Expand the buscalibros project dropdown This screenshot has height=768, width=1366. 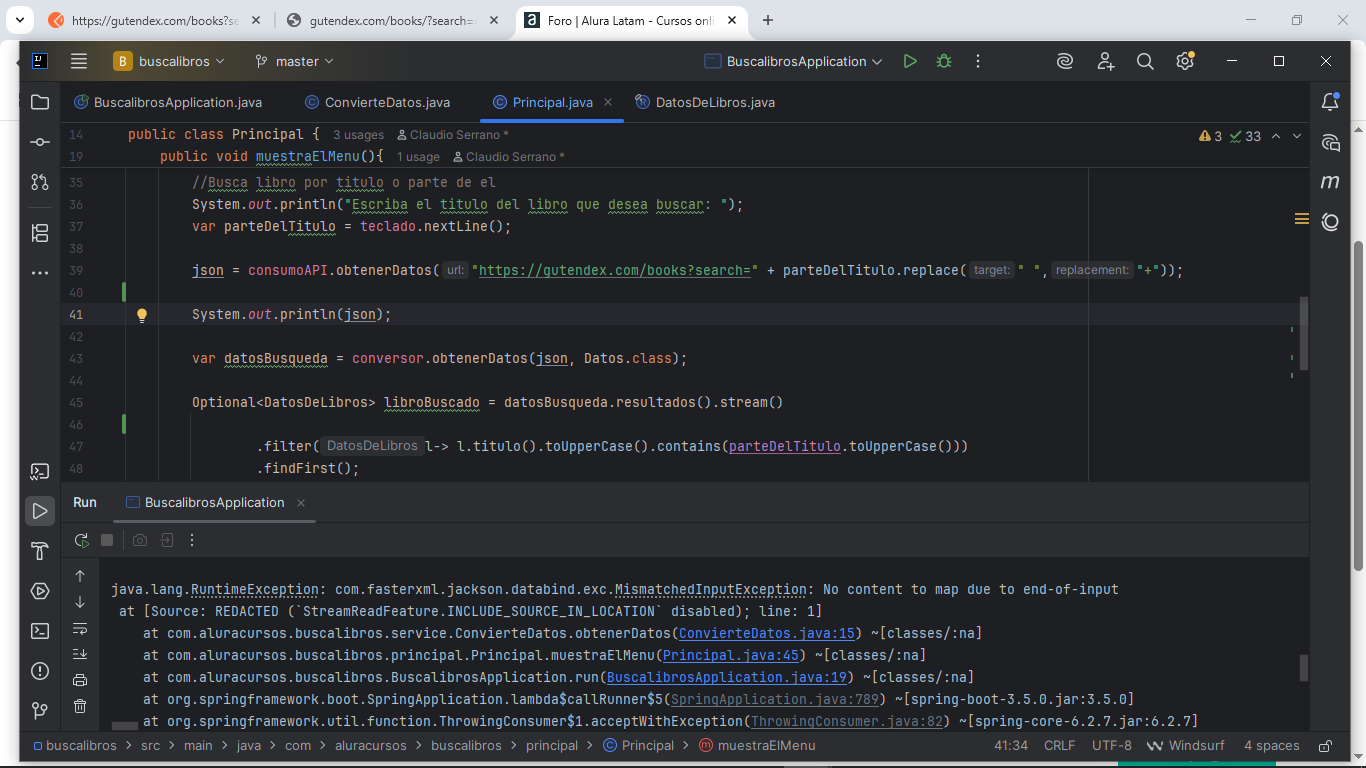coord(169,61)
